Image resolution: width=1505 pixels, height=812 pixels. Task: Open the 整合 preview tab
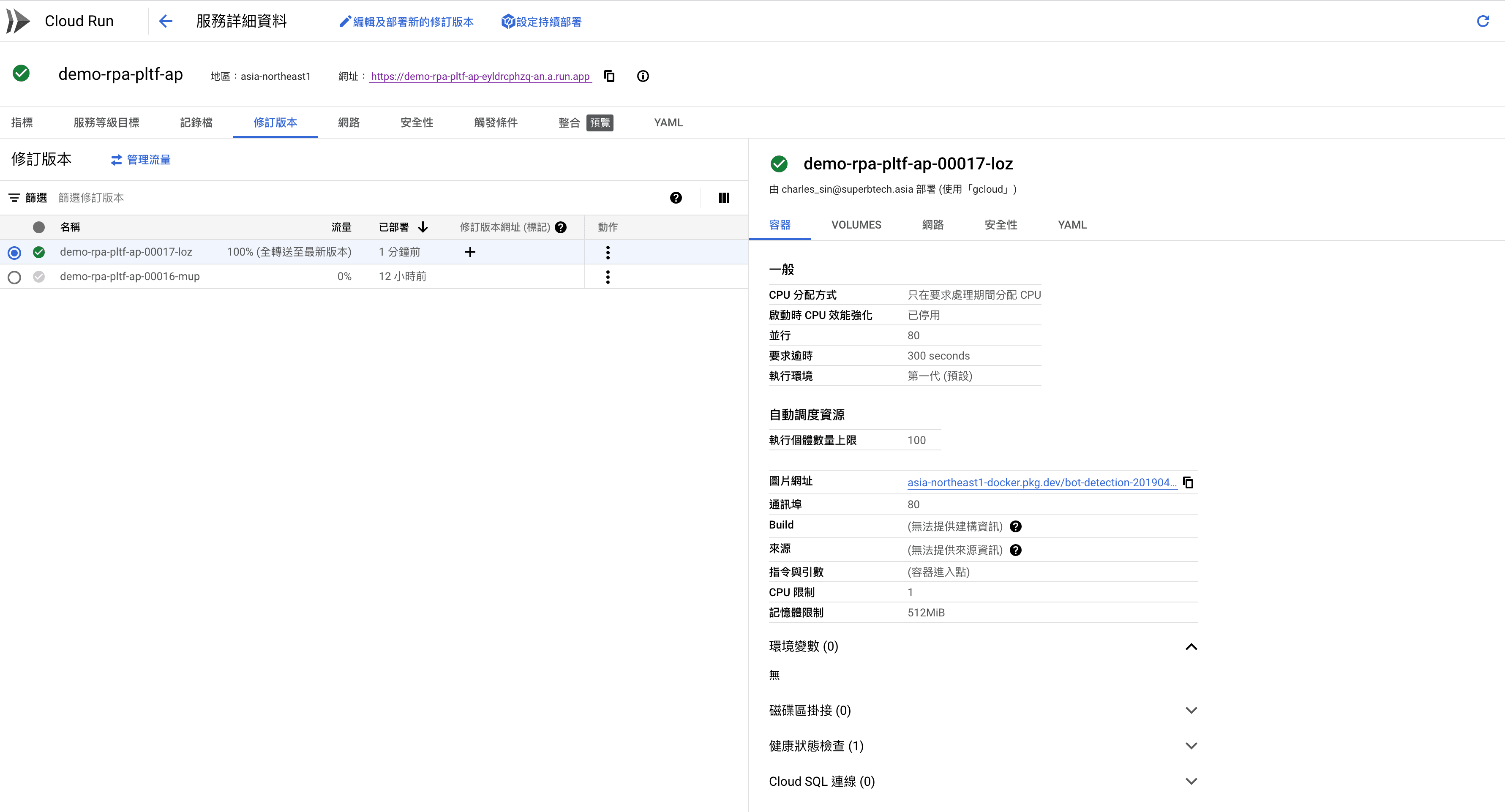coord(586,123)
